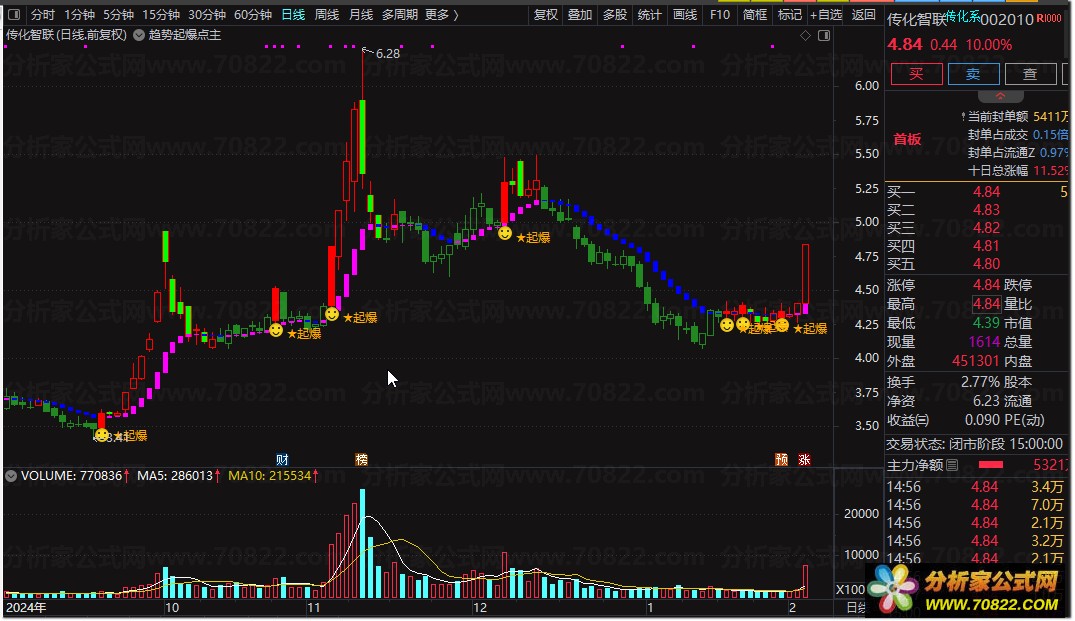Screen dimensions: 1075x621
Task: Click the 买三 price 4.82
Action: [x=986, y=228]
